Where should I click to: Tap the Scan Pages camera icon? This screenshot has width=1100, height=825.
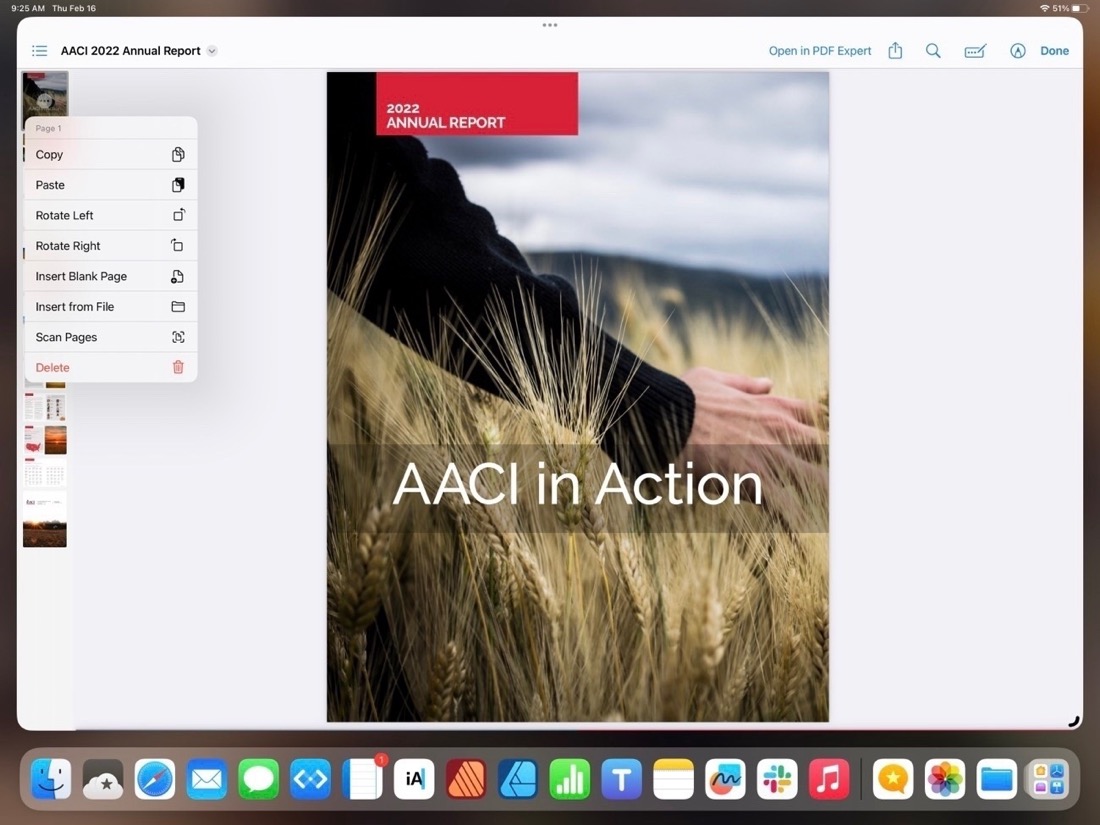(x=178, y=337)
